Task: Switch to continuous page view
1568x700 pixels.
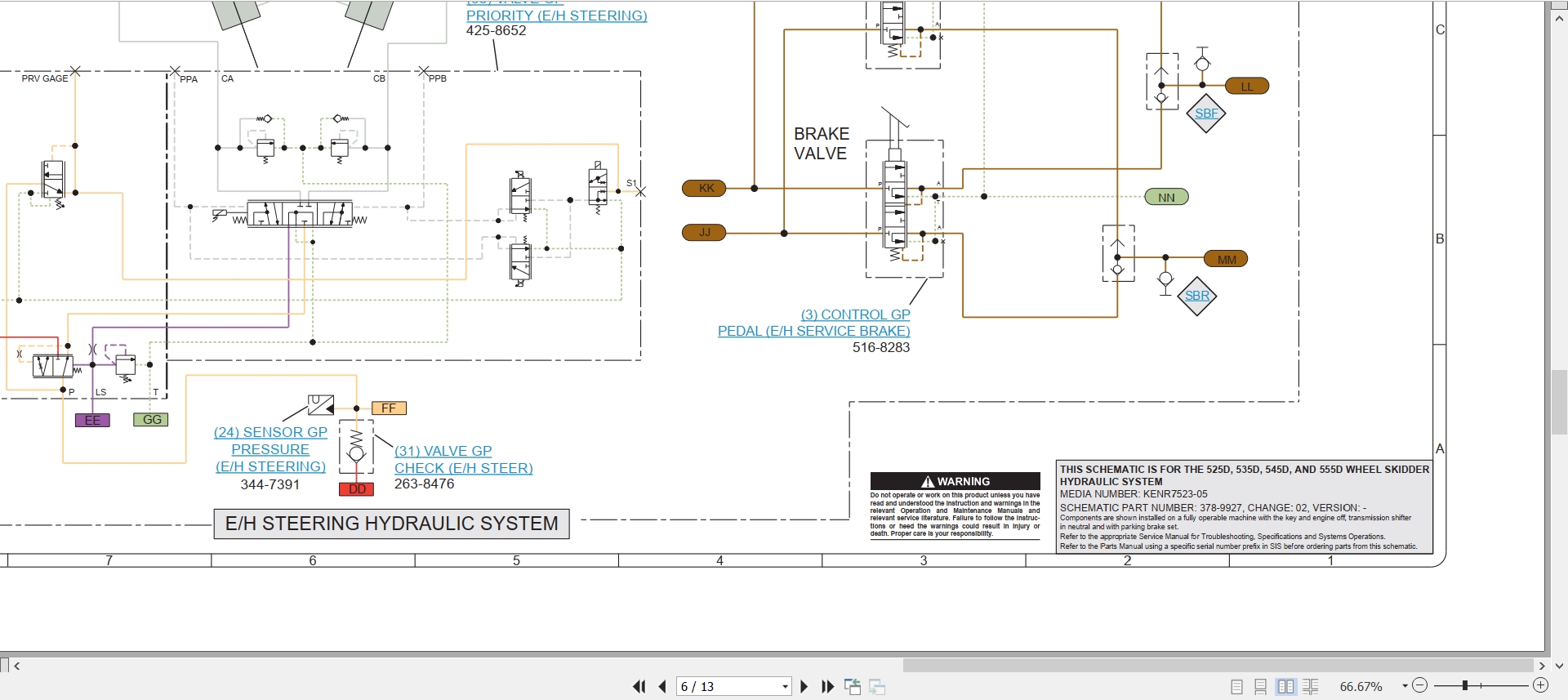Action: [1260, 687]
